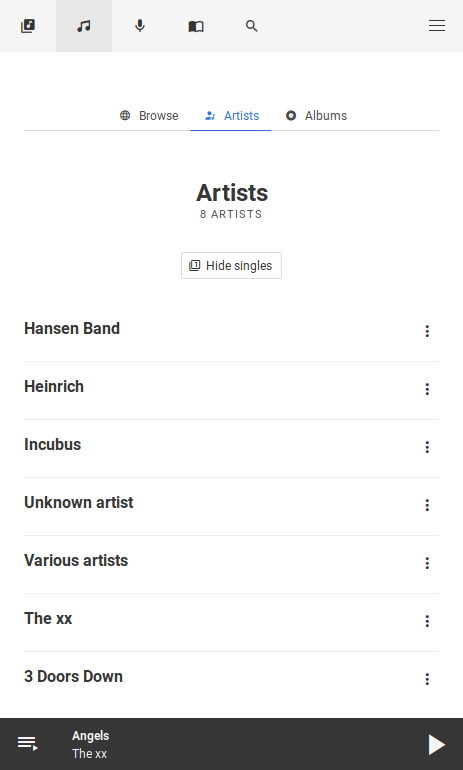Image resolution: width=463 pixels, height=770 pixels.
Task: Open the queue list icon
Action: click(28, 743)
